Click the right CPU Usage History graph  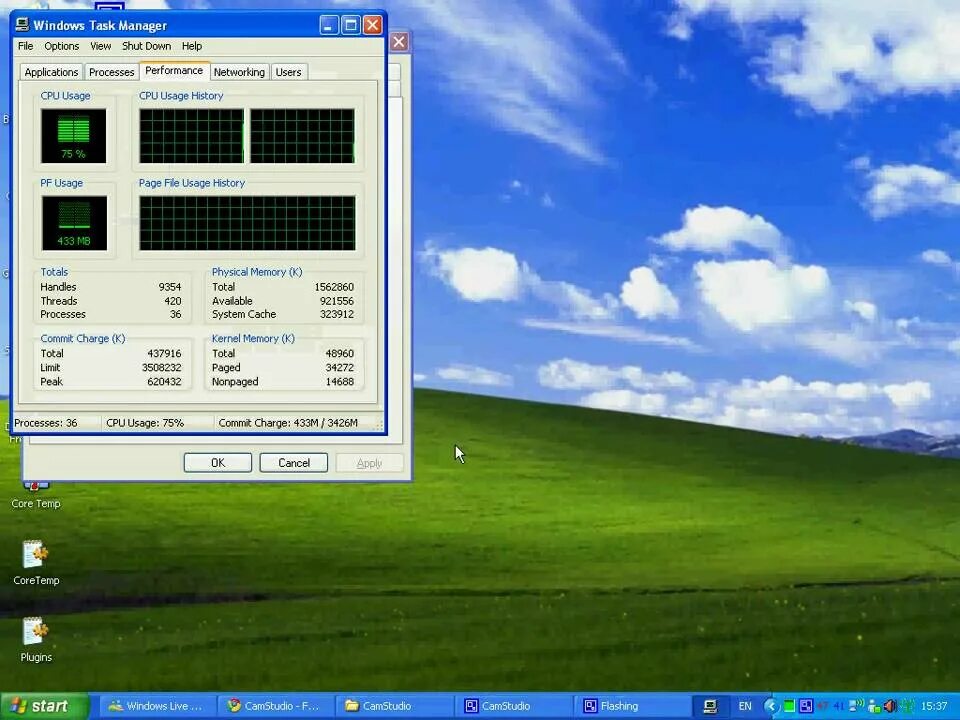tap(302, 136)
